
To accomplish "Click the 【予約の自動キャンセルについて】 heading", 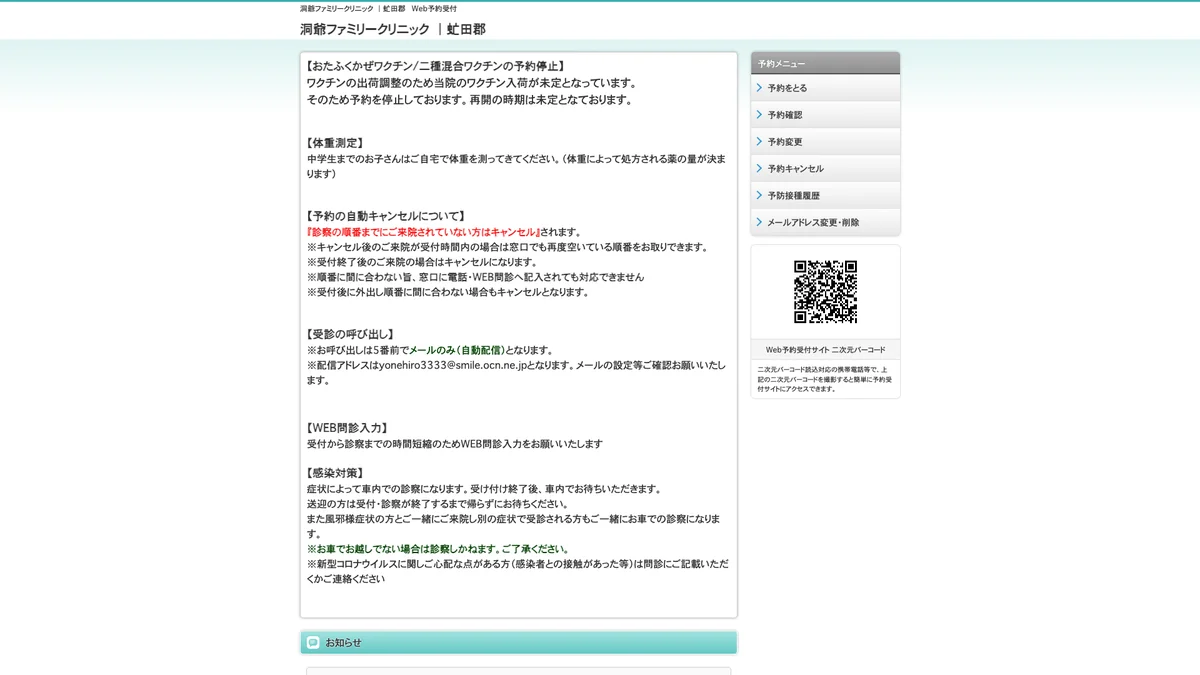I will 385,216.
